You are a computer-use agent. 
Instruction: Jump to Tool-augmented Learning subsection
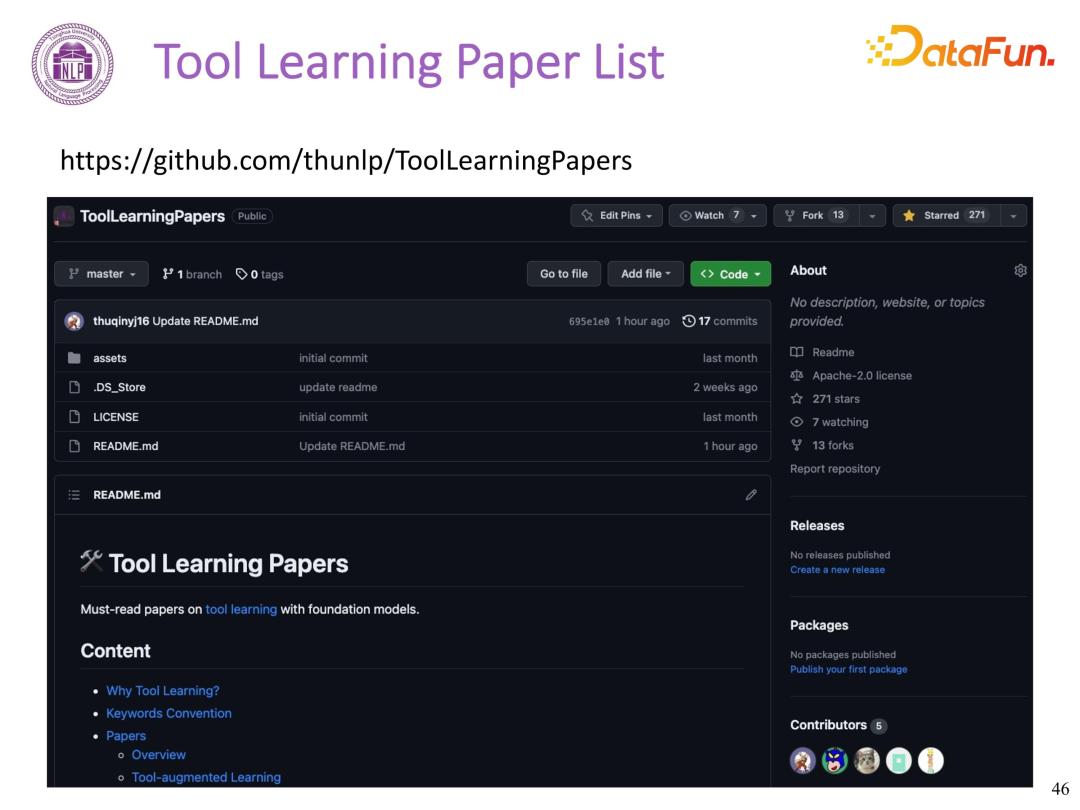pyautogui.click(x=206, y=778)
